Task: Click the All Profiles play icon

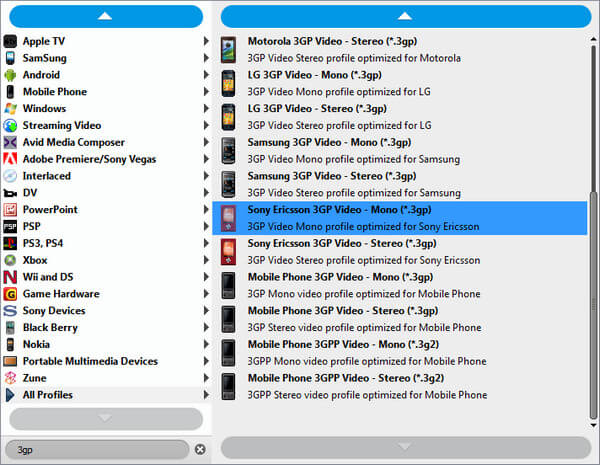Action: tap(10, 395)
